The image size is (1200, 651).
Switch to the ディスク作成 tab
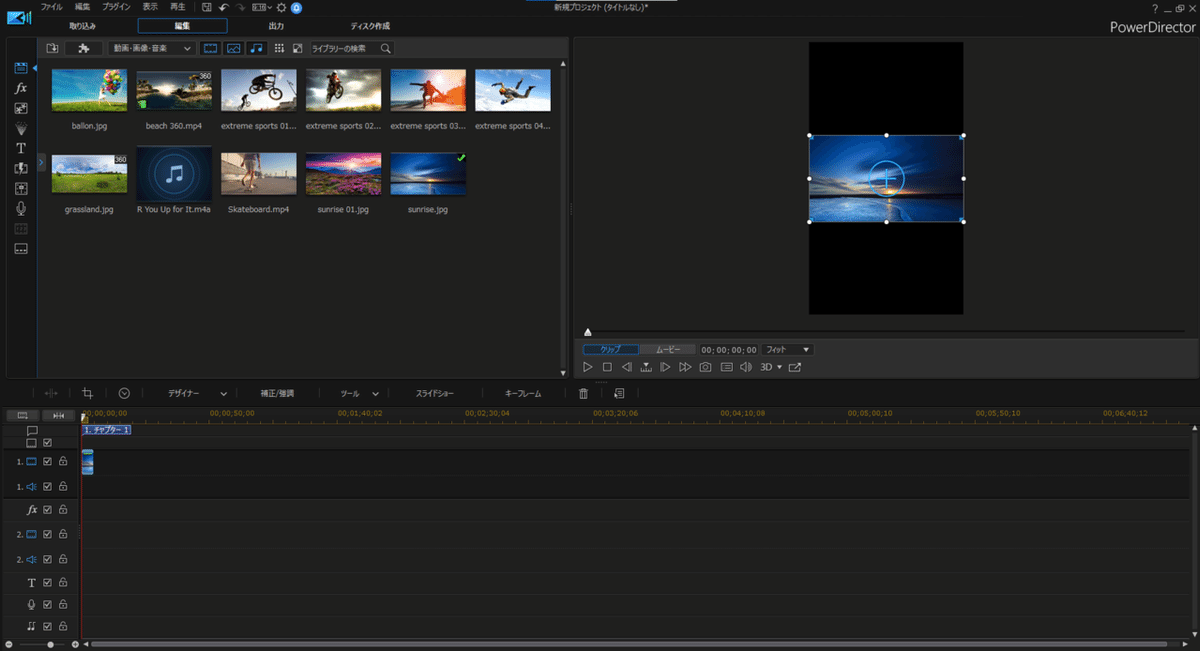pos(370,26)
